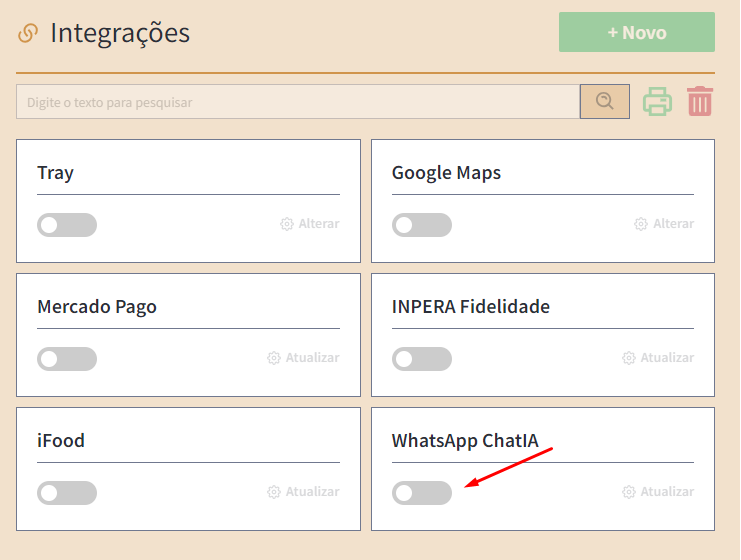The image size is (741, 560).
Task: Click the gear icon in Google Maps card
Action: pos(640,224)
